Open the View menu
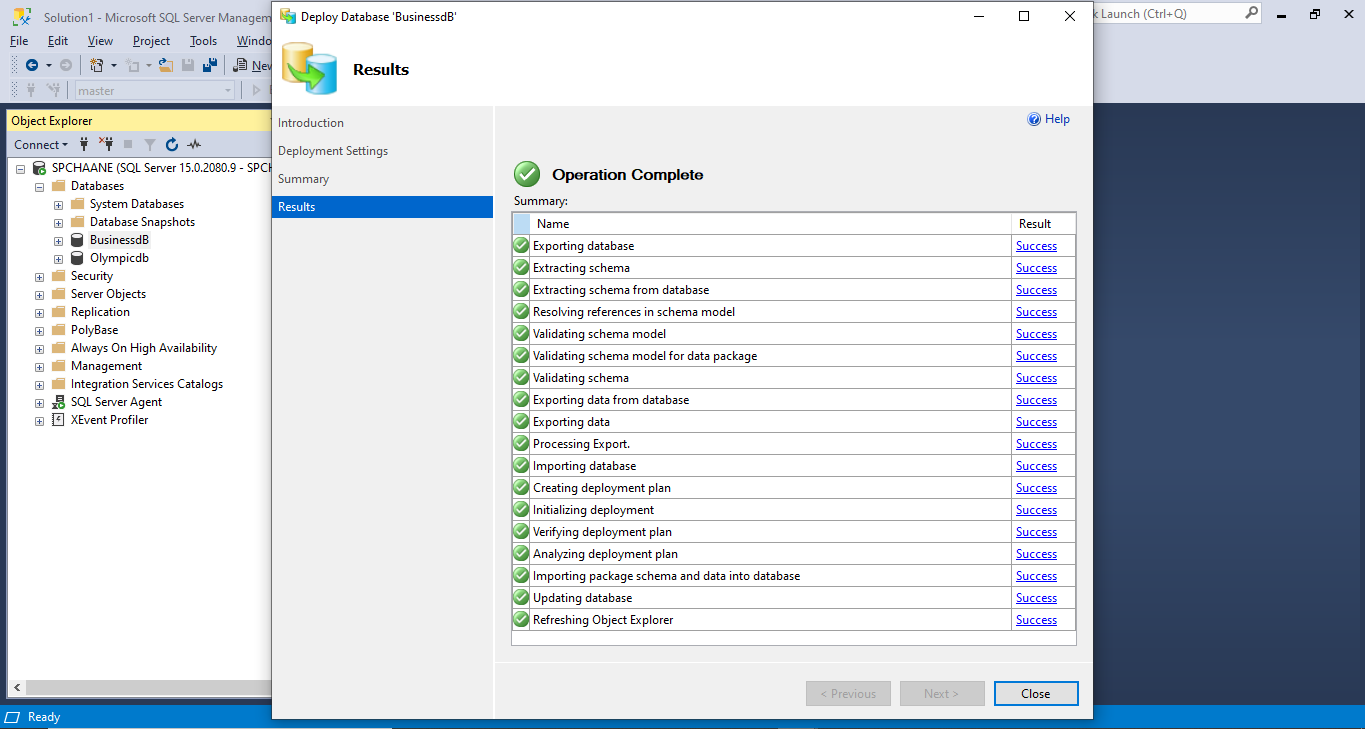The height and width of the screenshot is (729, 1365). [100, 41]
